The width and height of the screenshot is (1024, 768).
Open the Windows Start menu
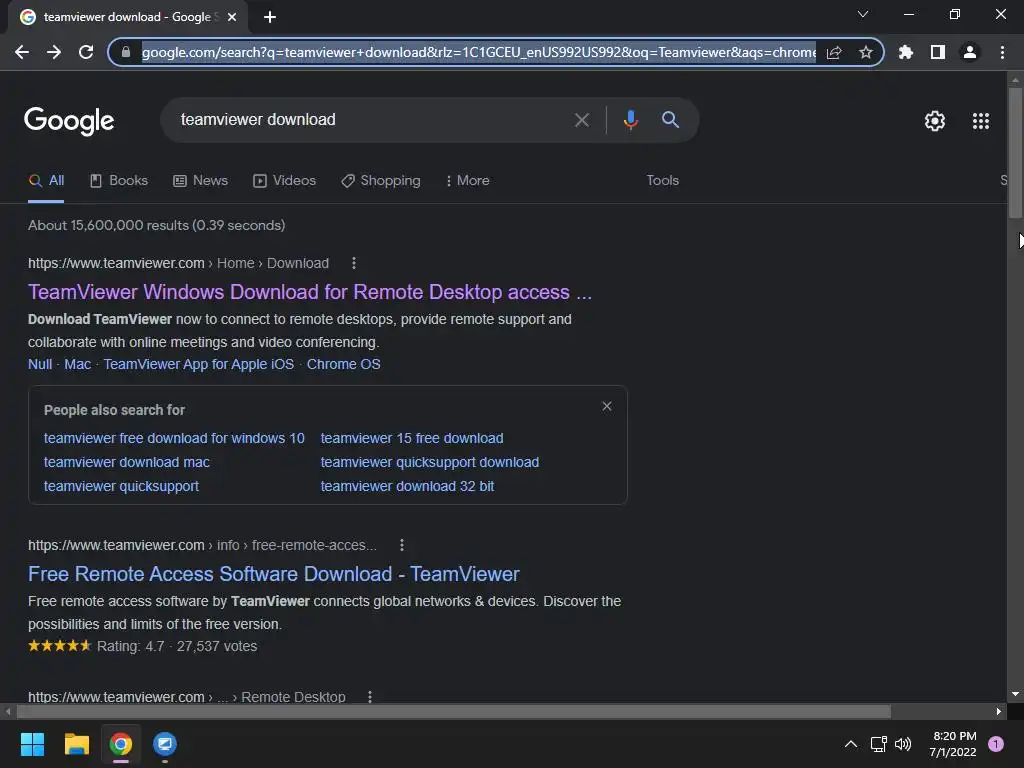point(32,744)
